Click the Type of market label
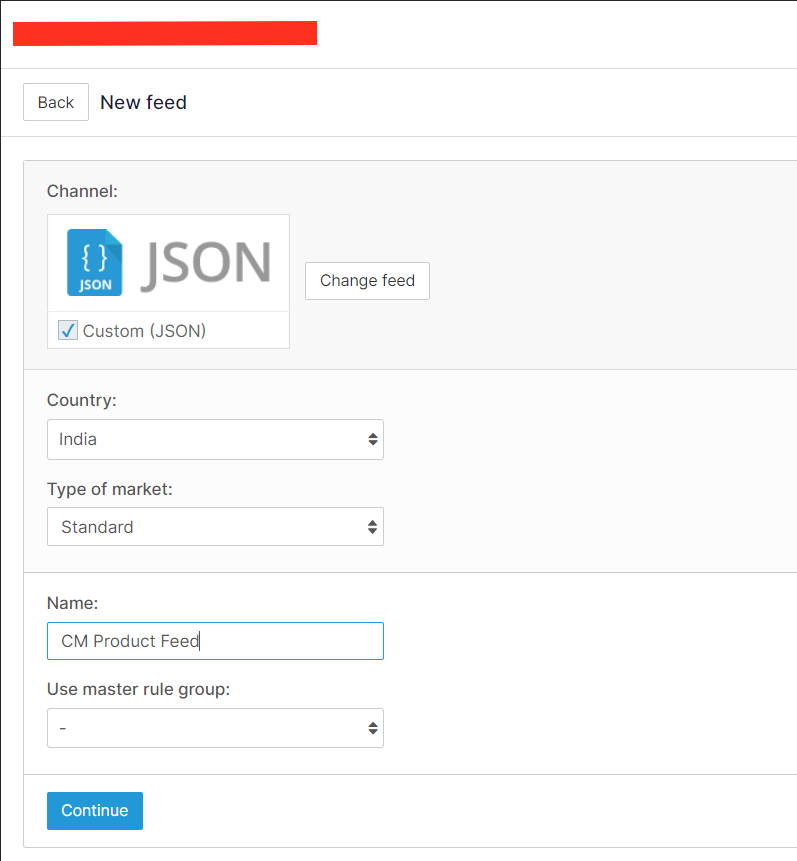Image resolution: width=797 pixels, height=861 pixels. (109, 489)
